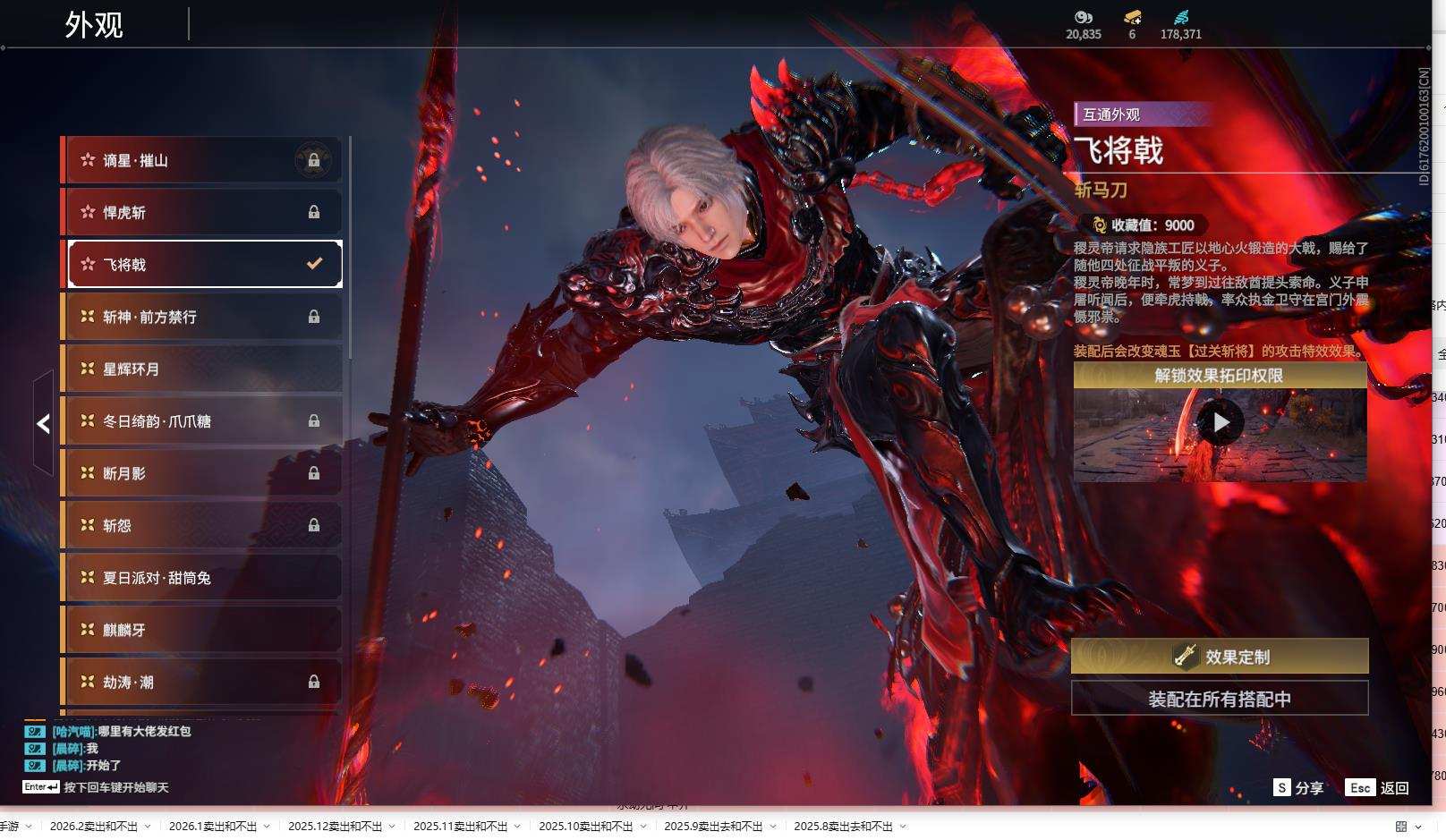Click the gold ticket currency icon

tap(1132, 17)
